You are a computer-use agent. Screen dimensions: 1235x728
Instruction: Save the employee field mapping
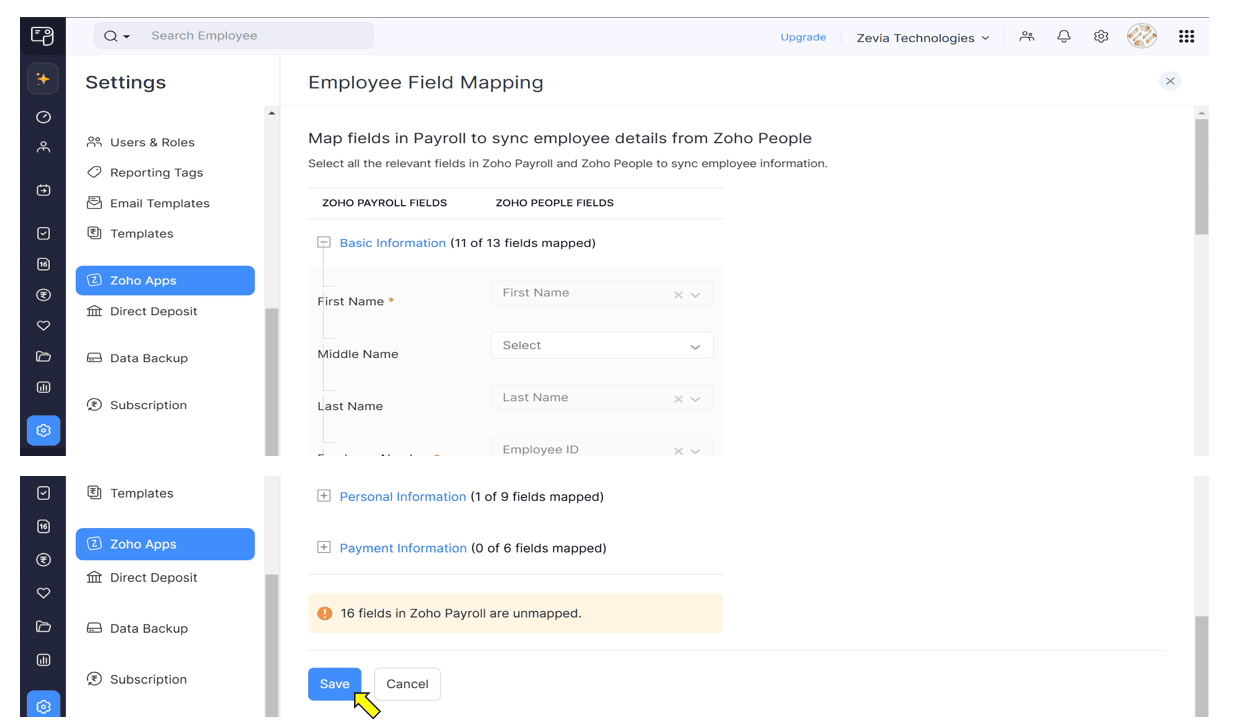point(334,684)
